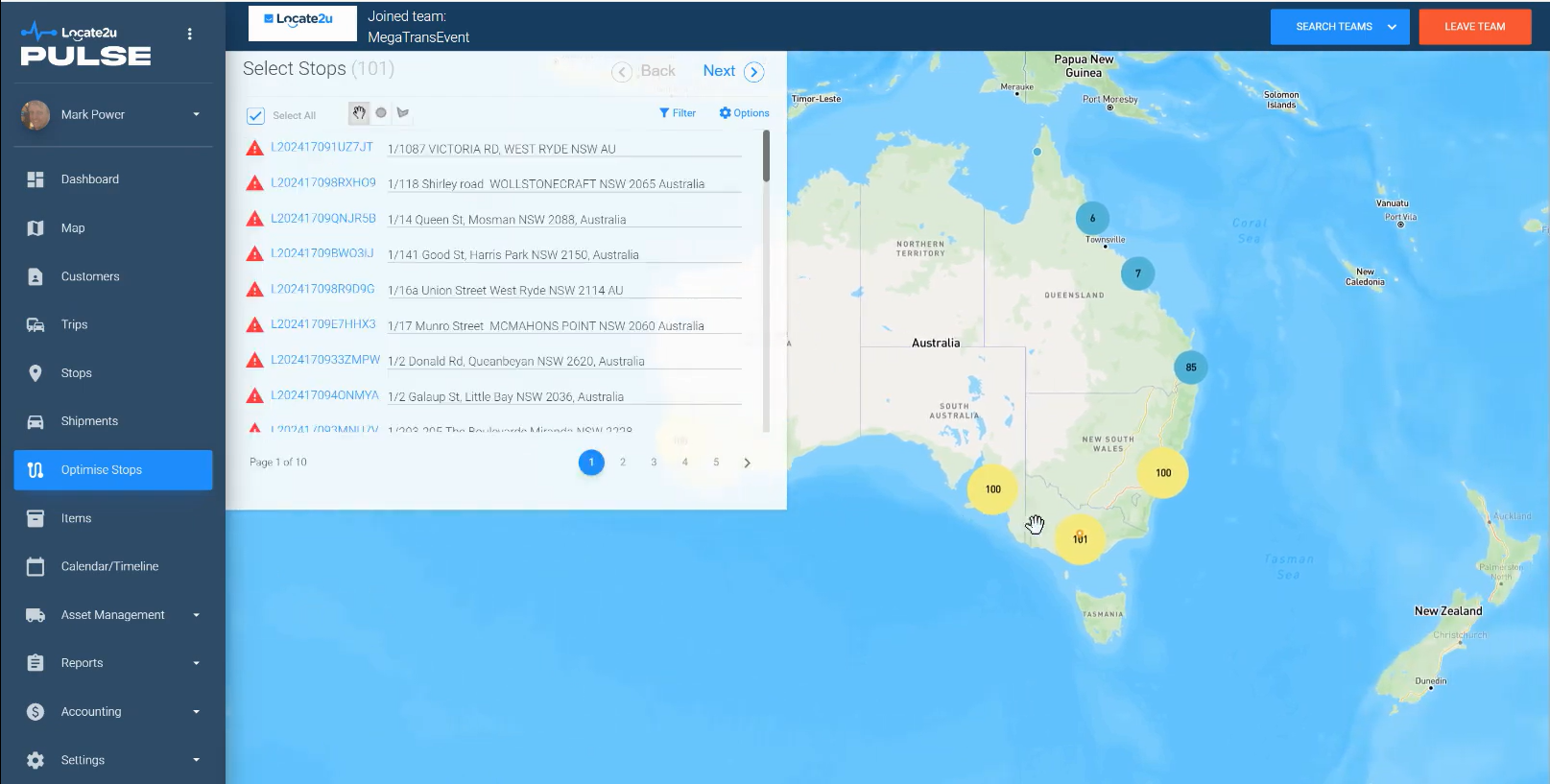Open the Filter funnel for stops
Image resolution: width=1550 pixels, height=784 pixels.
tap(678, 113)
